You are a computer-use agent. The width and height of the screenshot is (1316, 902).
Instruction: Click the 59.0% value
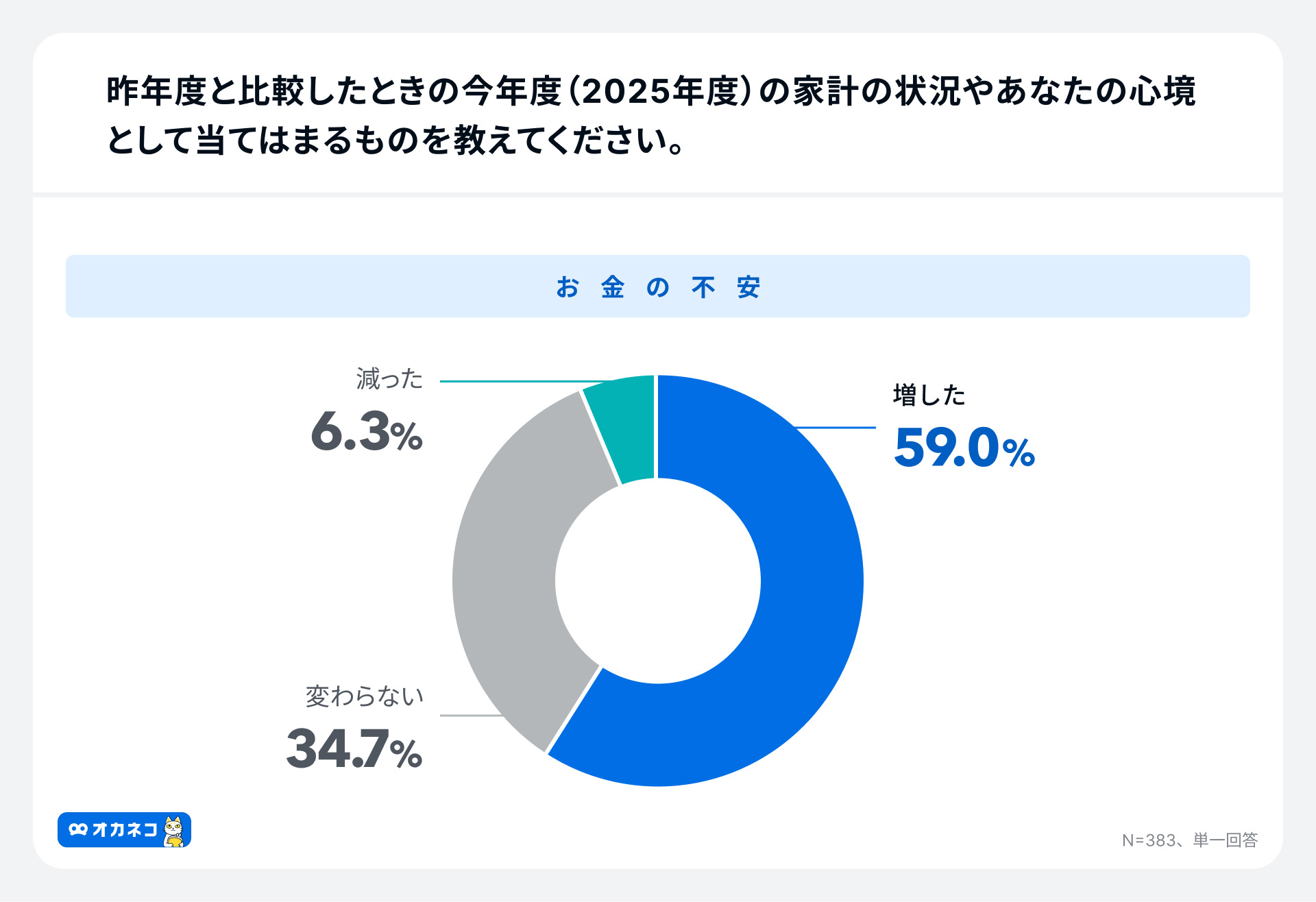pyautogui.click(x=964, y=448)
